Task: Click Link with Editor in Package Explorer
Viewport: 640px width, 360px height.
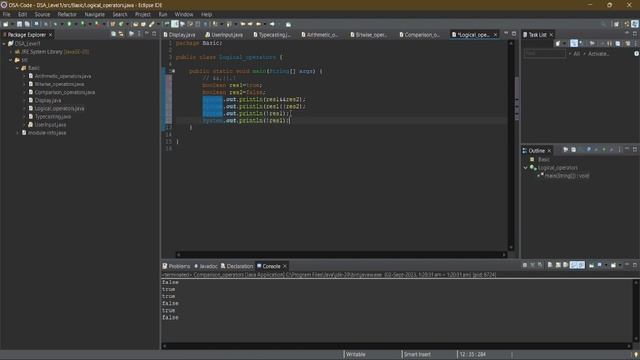Action: coord(121,34)
